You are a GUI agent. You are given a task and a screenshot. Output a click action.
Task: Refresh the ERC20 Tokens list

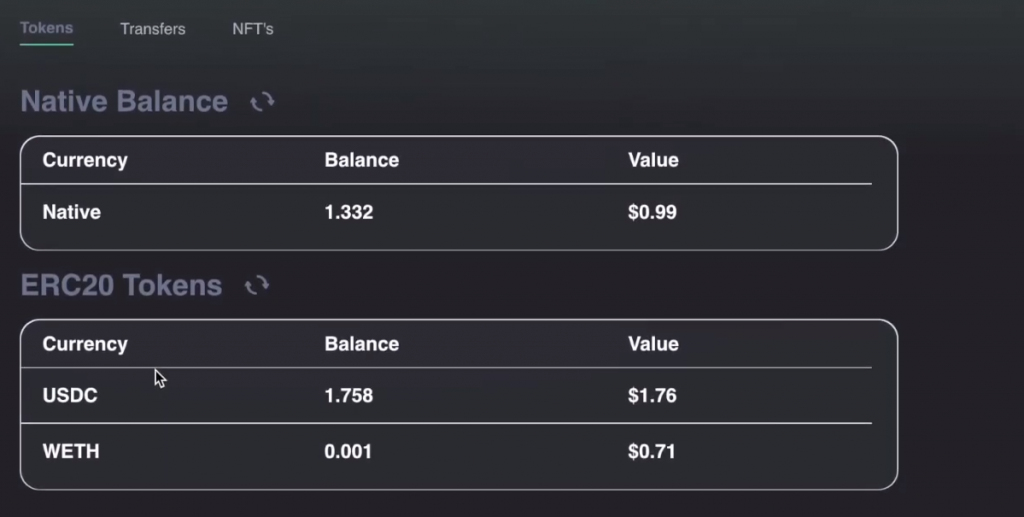[257, 285]
